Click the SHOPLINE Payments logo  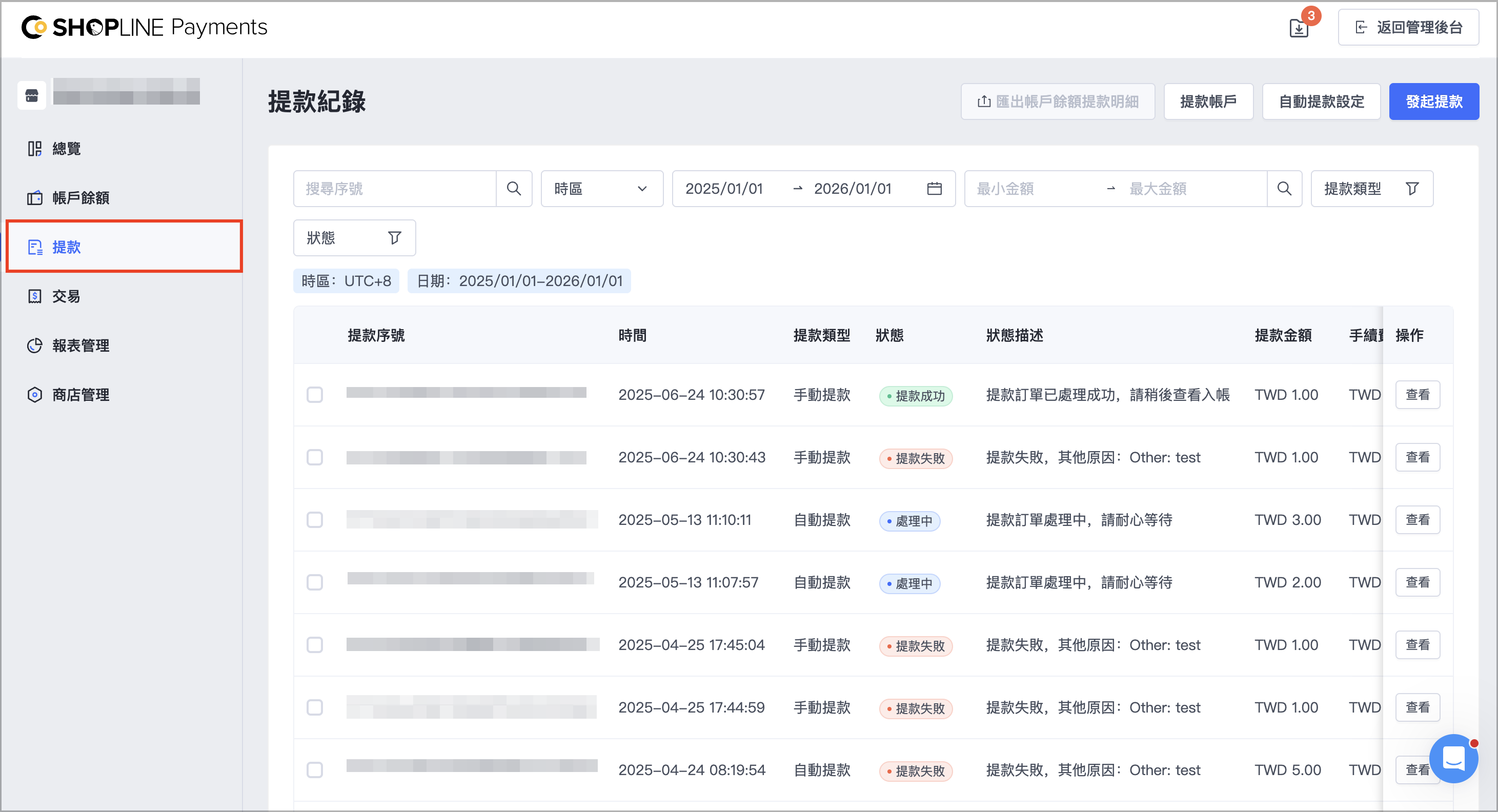tap(144, 27)
